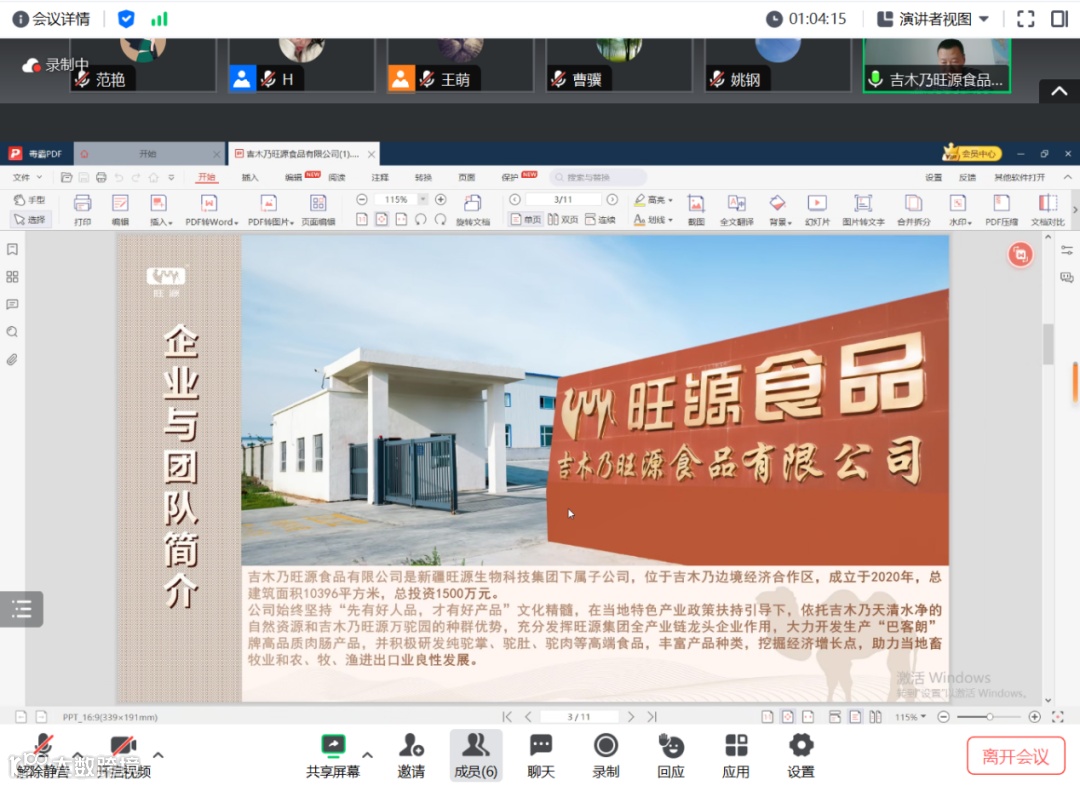Click the Print (打印) tool icon

pos(83,209)
